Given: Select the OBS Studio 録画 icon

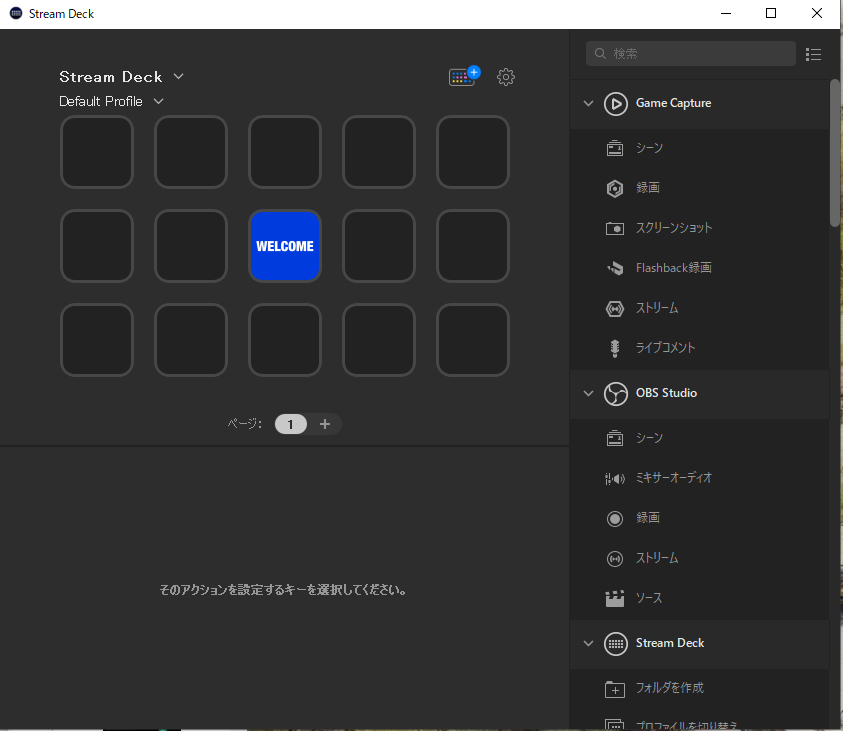Looking at the screenshot, I should [x=615, y=518].
